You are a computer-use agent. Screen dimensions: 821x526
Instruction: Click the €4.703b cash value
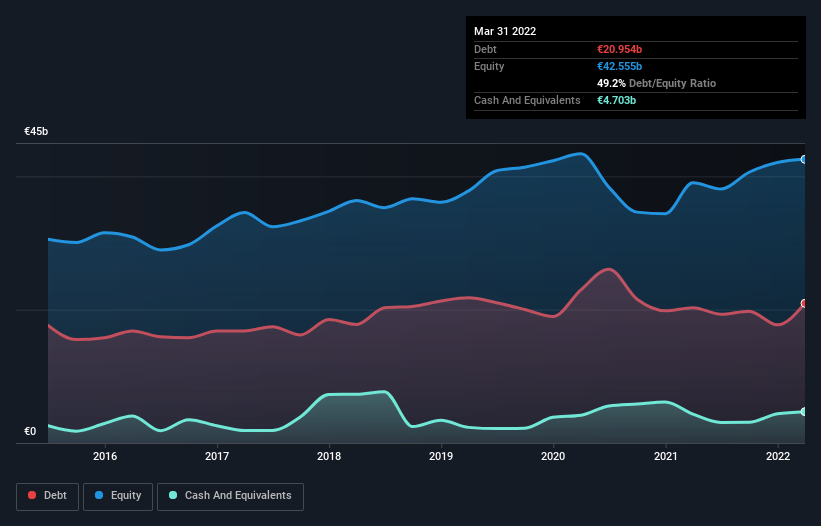[616, 100]
